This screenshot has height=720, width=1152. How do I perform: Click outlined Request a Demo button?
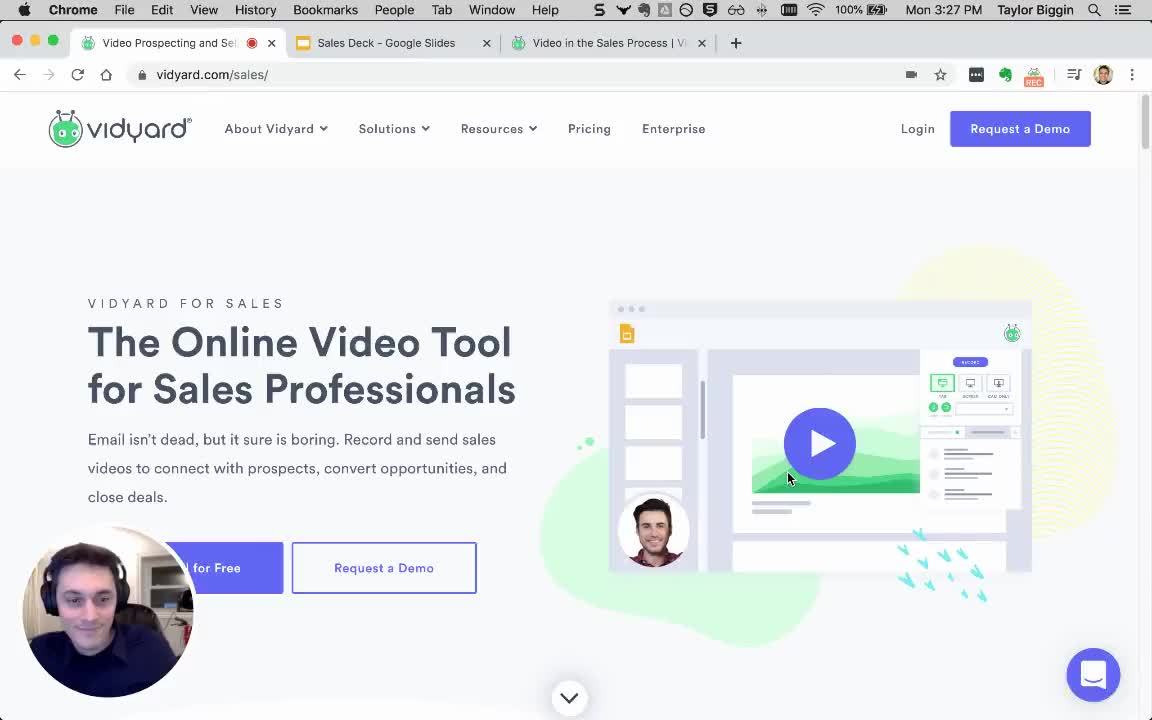(x=384, y=568)
